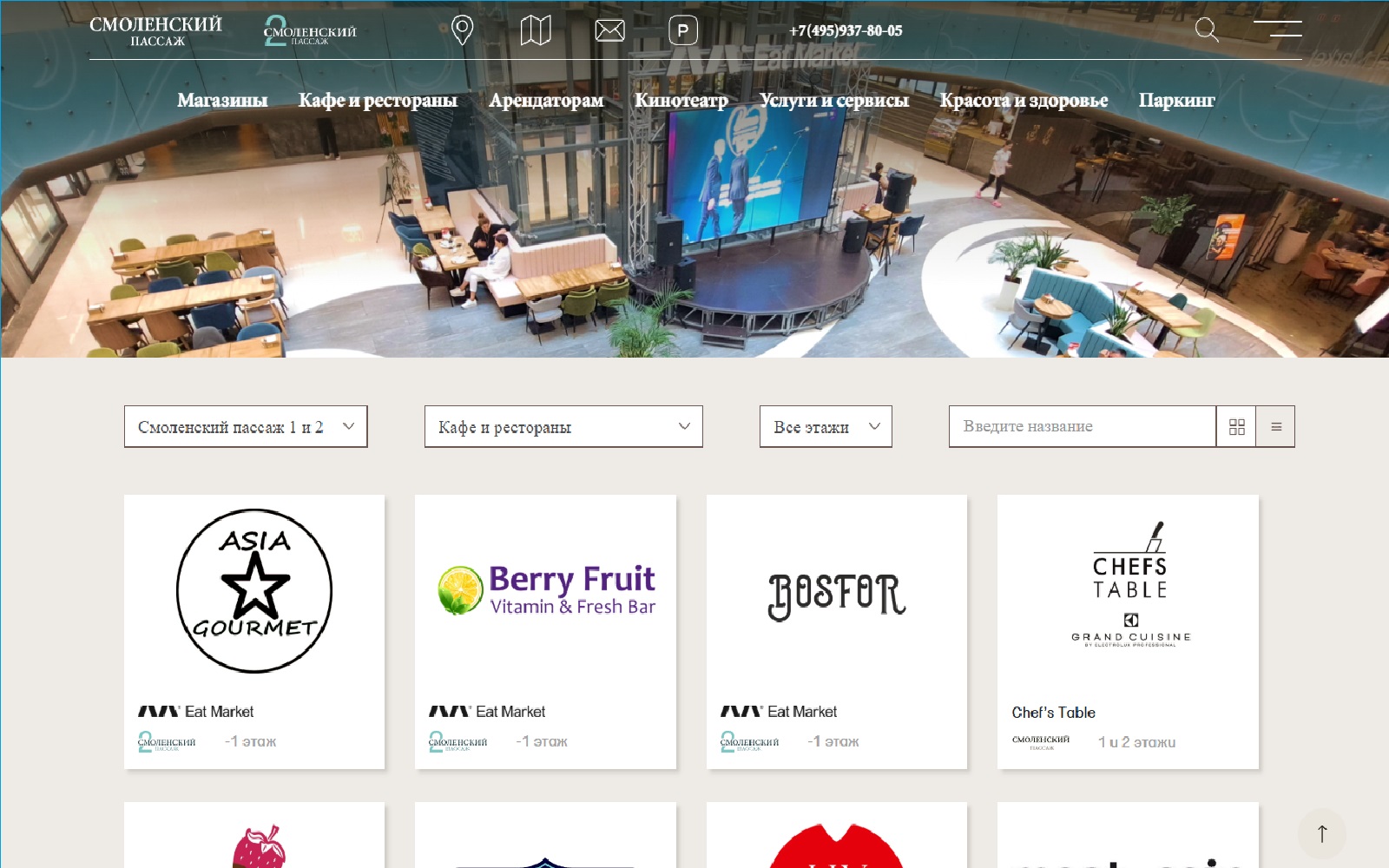Expand the Смоленский пассаж 1 и 2 dropdown
This screenshot has width=1389, height=868.
(246, 426)
